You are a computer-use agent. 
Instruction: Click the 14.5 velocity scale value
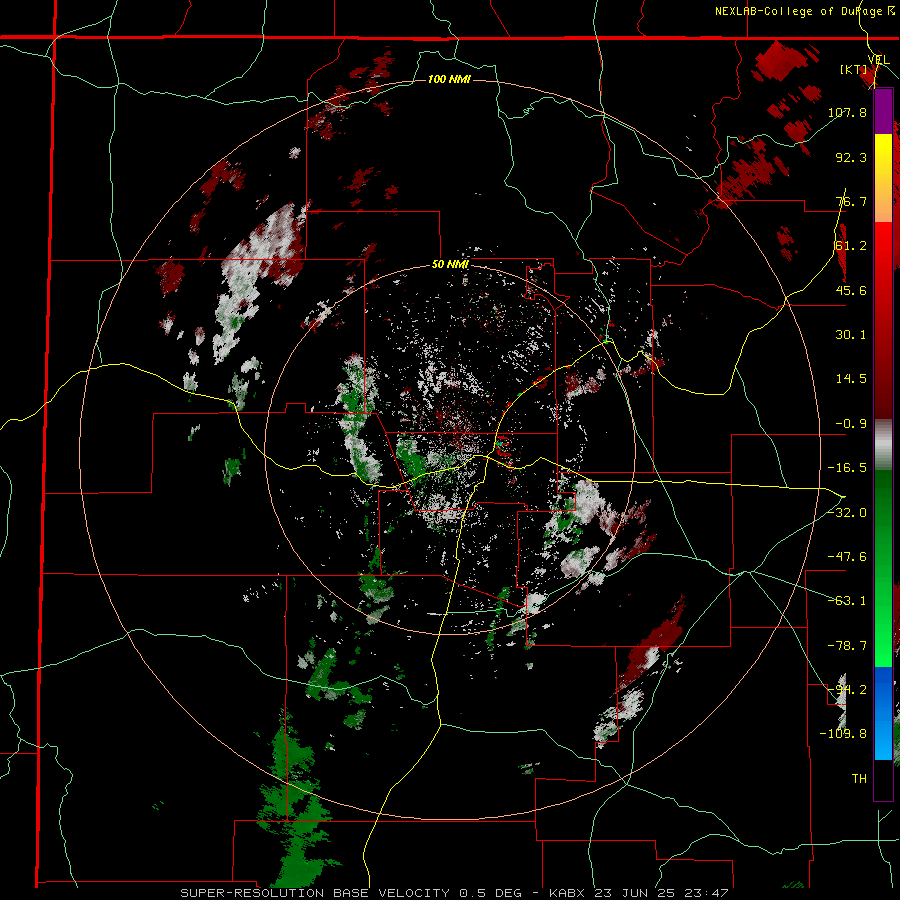pos(851,379)
